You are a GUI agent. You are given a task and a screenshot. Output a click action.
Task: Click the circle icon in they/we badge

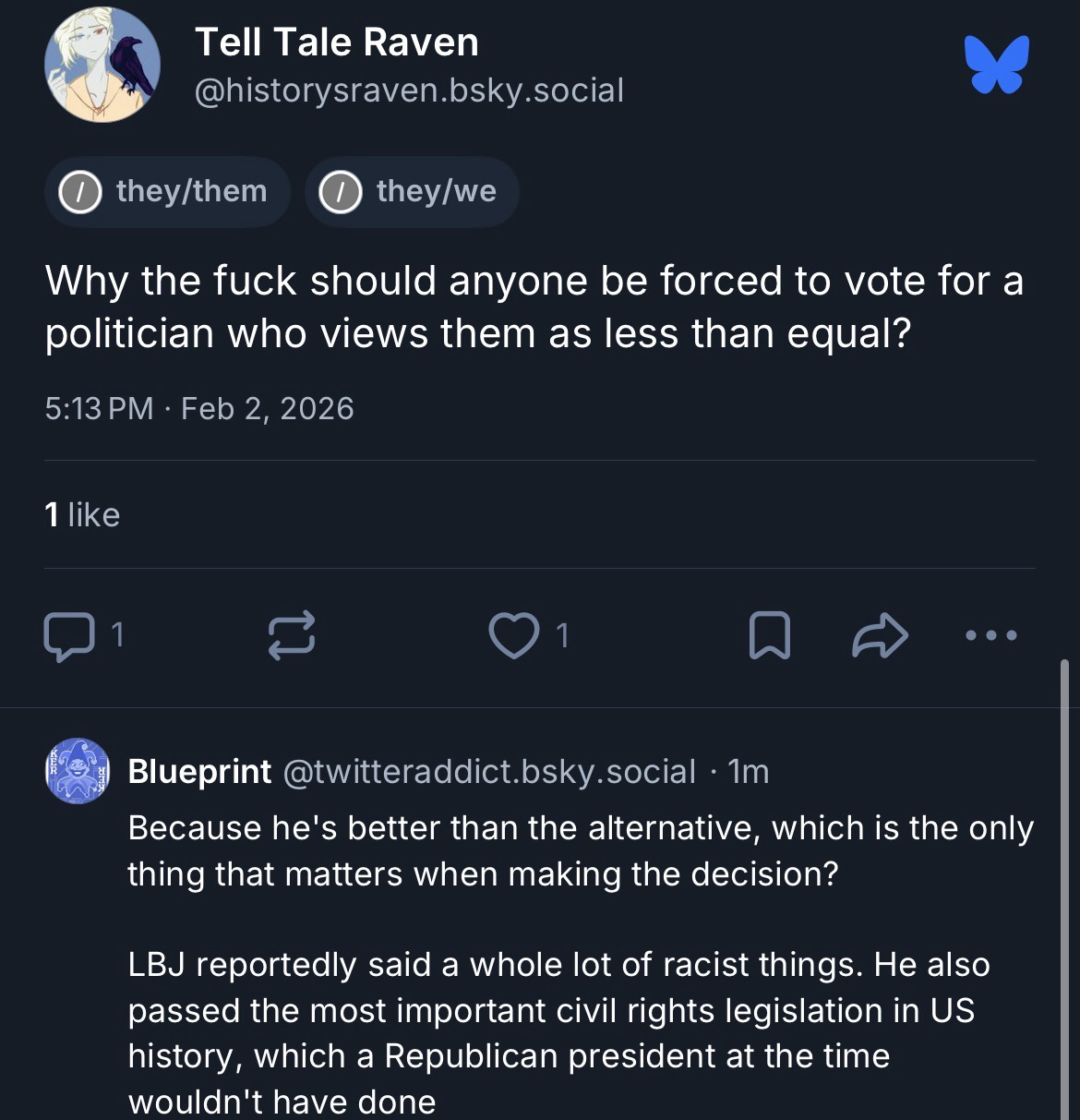pyautogui.click(x=340, y=192)
